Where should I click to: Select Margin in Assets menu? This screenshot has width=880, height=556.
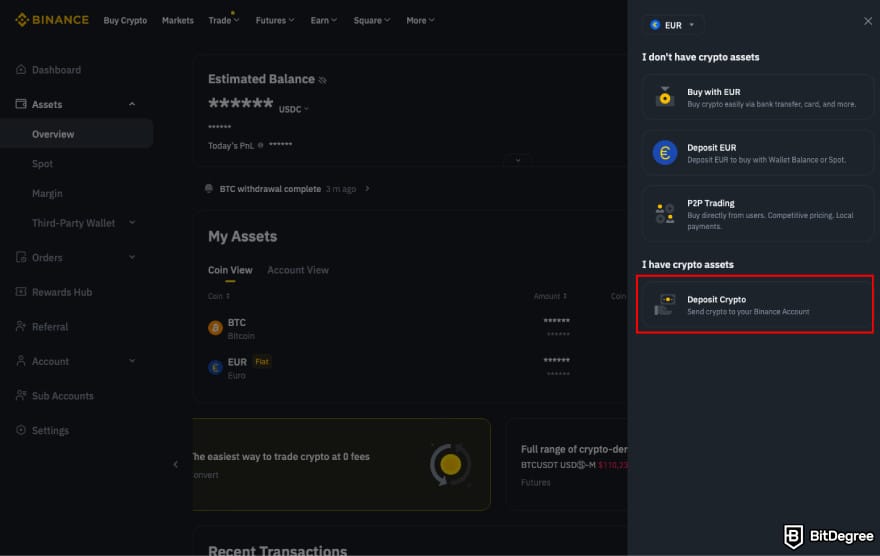click(x=47, y=194)
